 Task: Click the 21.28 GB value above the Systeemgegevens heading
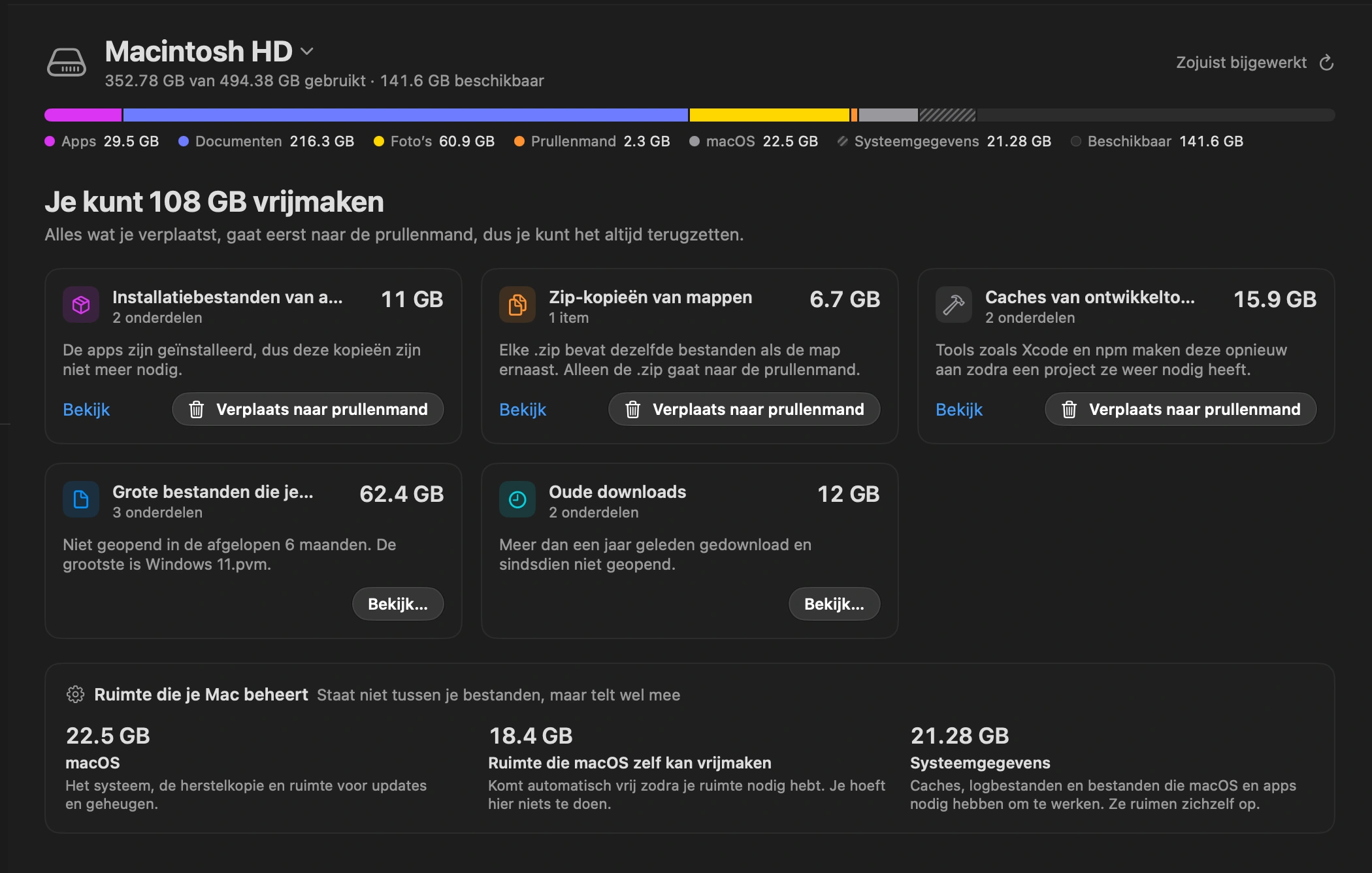pyautogui.click(x=960, y=736)
